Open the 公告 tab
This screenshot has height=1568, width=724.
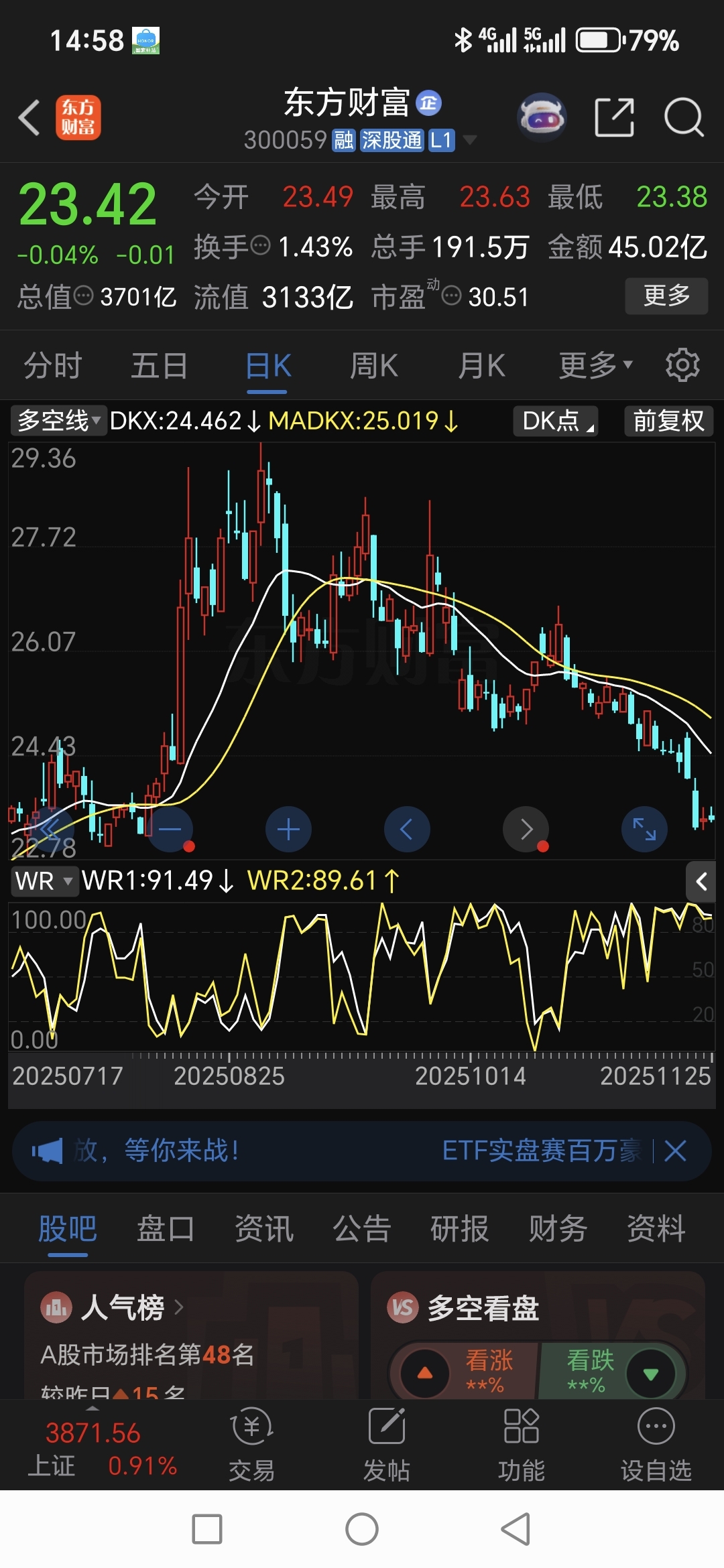(361, 1229)
